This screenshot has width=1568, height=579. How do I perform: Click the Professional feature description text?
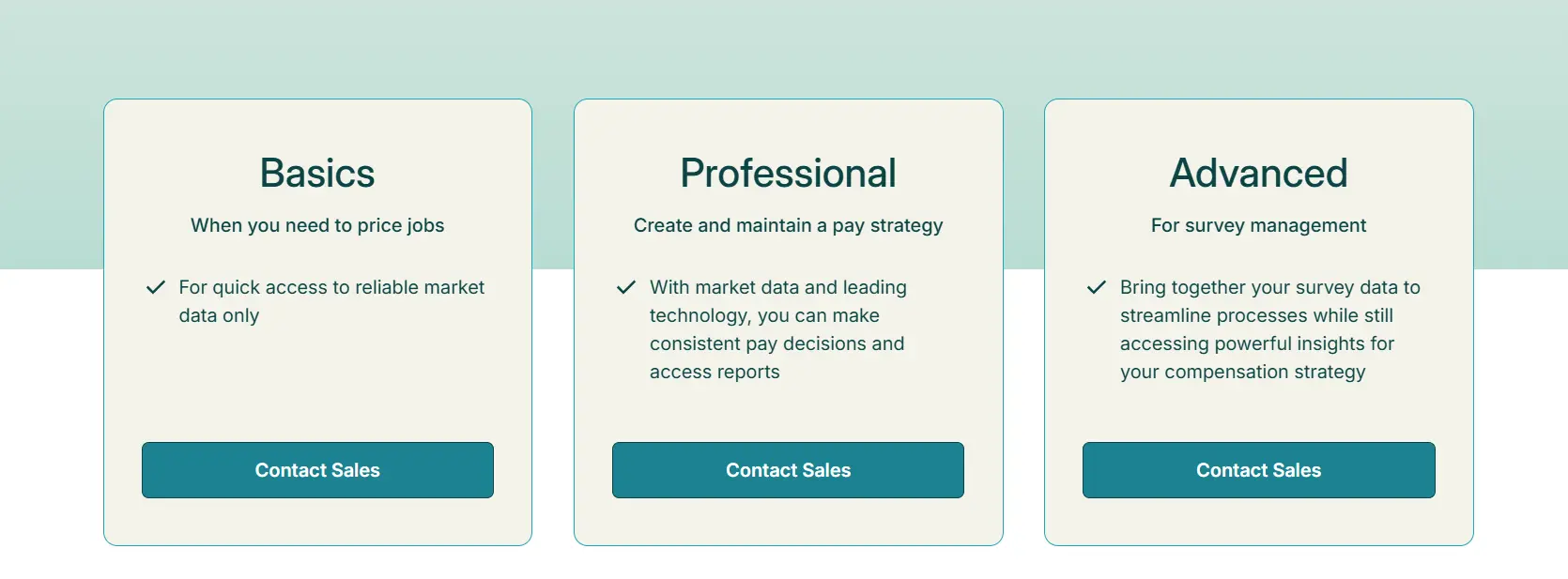pos(777,329)
